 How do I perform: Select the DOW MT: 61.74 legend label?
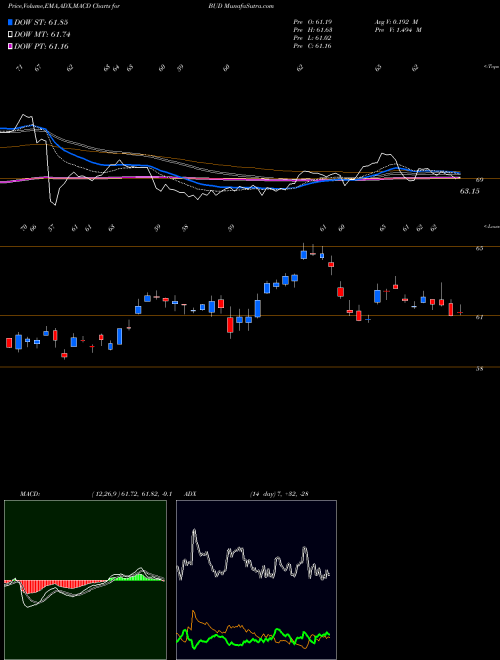[x=42, y=35]
